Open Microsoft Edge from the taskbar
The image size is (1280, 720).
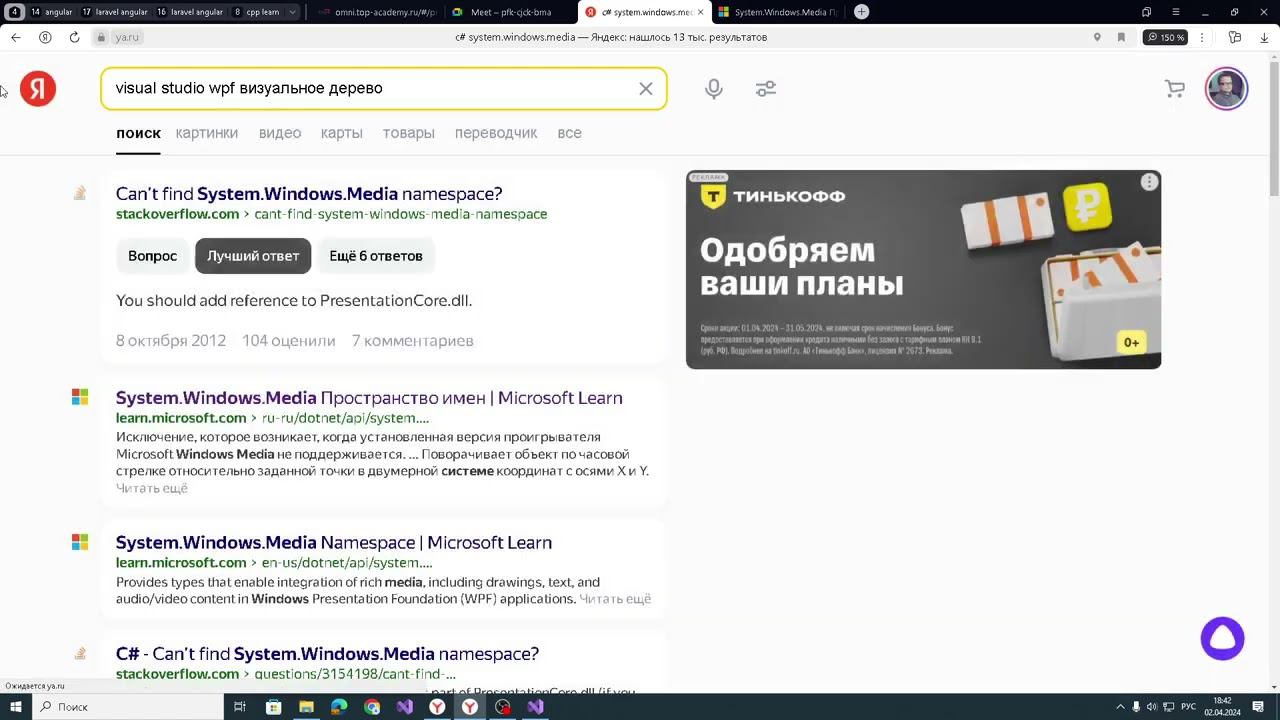point(339,707)
